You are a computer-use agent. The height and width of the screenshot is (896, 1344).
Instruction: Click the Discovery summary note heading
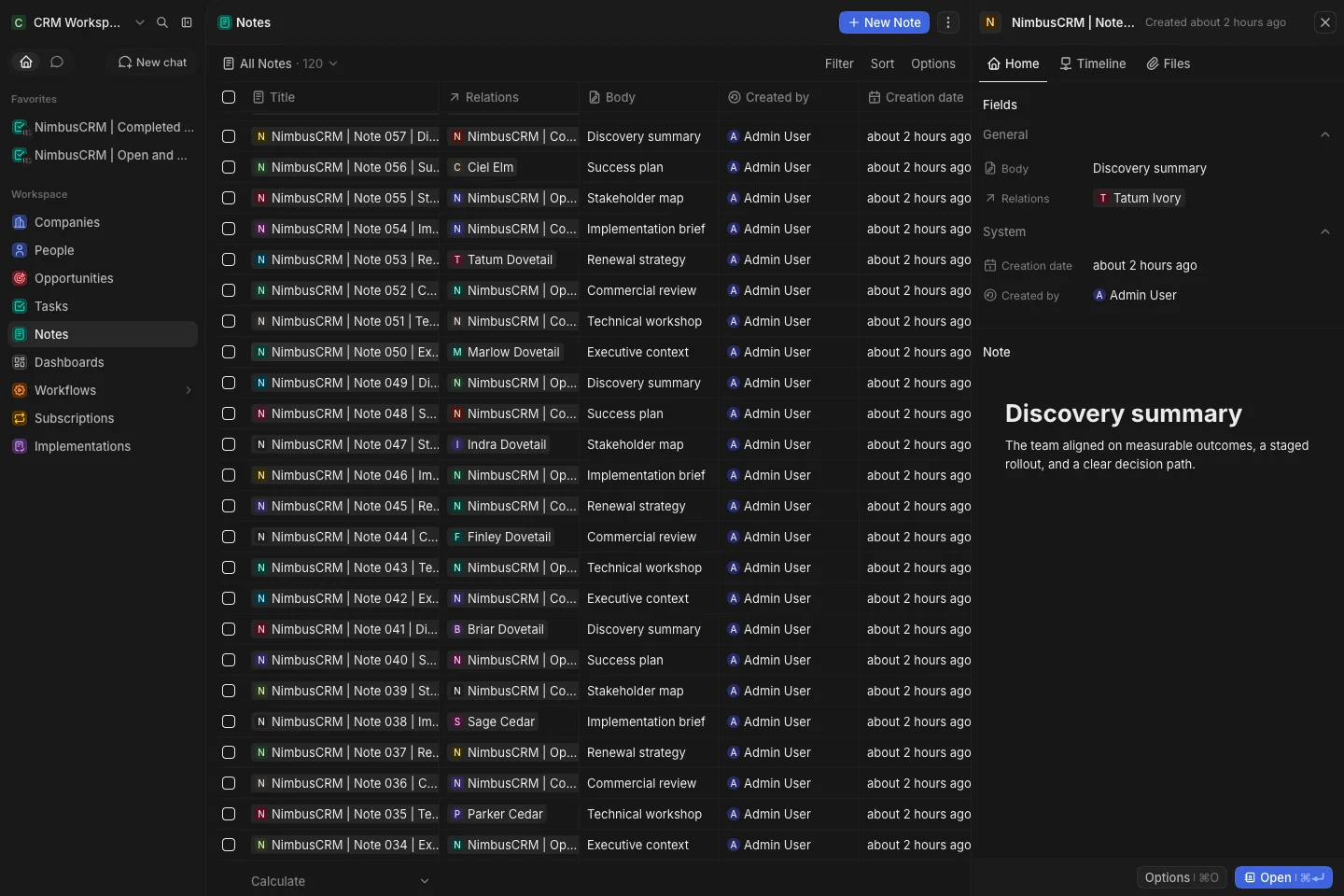[x=1124, y=413]
